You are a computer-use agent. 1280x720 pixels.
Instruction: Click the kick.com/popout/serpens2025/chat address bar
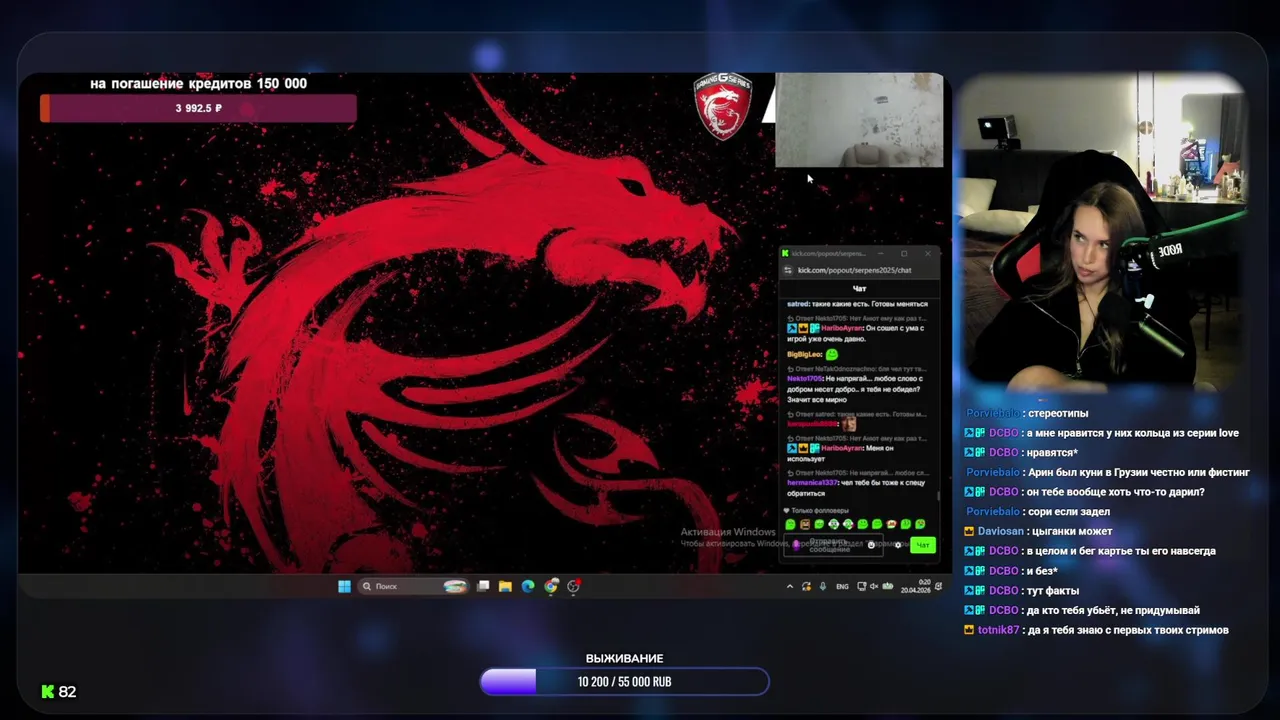point(855,270)
